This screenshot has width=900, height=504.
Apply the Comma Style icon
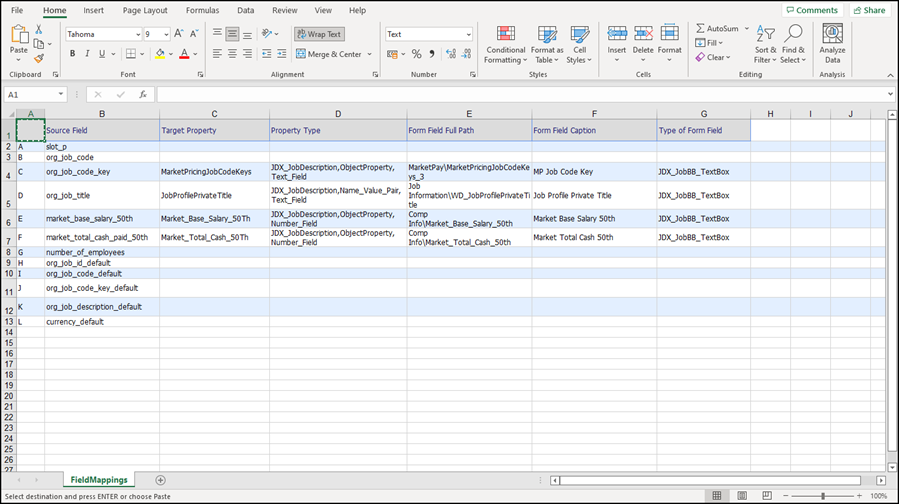(432, 54)
